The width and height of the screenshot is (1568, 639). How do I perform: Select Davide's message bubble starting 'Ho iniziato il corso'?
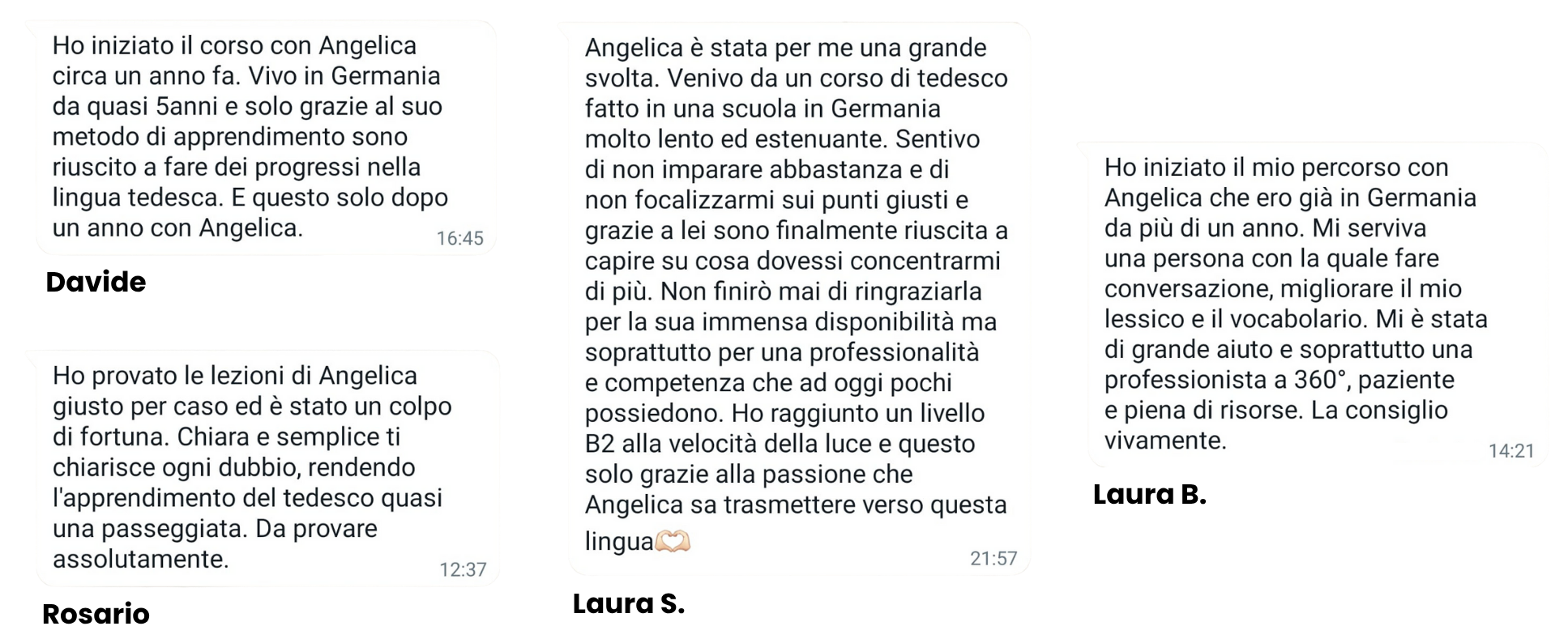(266, 138)
